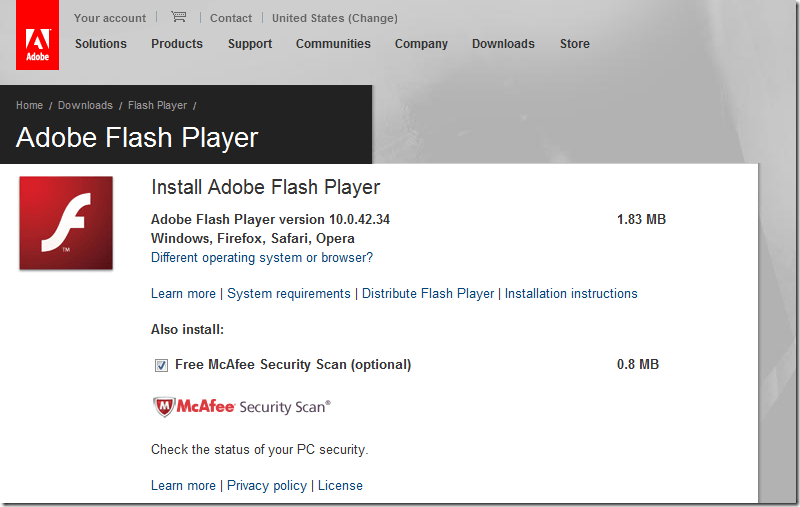This screenshot has height=507, width=800.
Task: Click the Flash Player logo image
Action: click(66, 223)
